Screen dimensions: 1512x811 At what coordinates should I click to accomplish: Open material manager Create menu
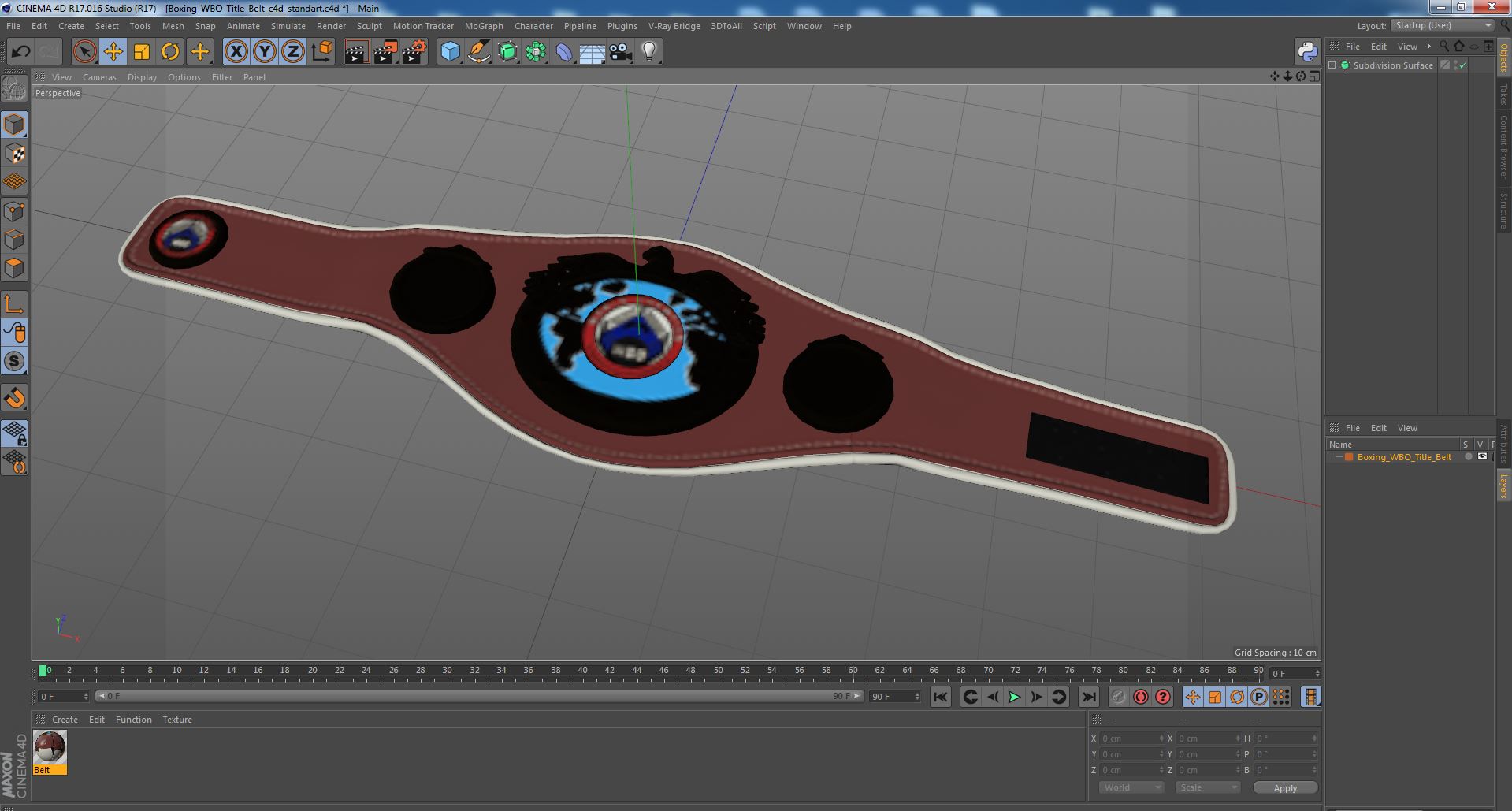click(x=65, y=720)
